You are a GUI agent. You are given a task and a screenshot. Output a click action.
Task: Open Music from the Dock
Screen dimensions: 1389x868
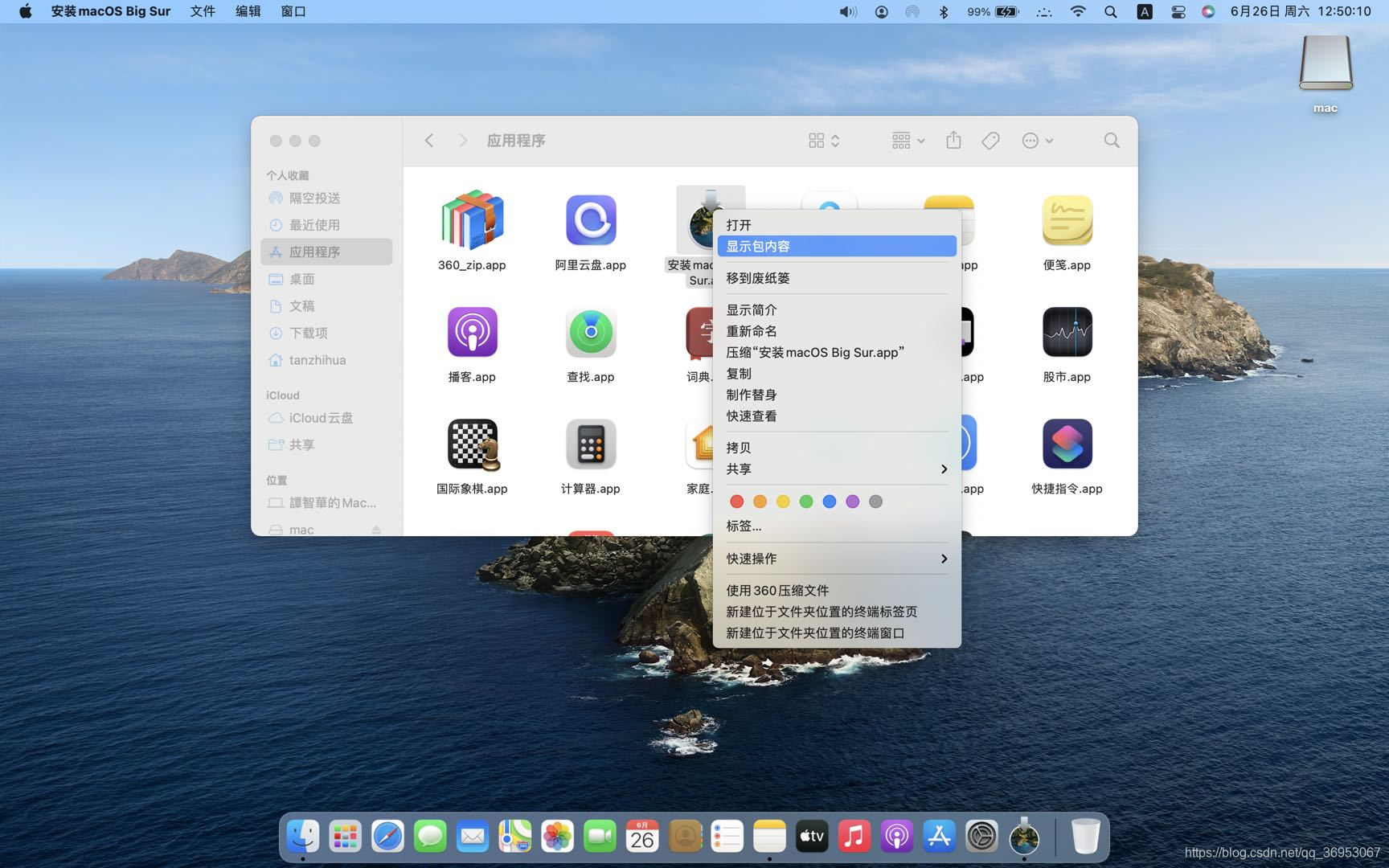[854, 837]
